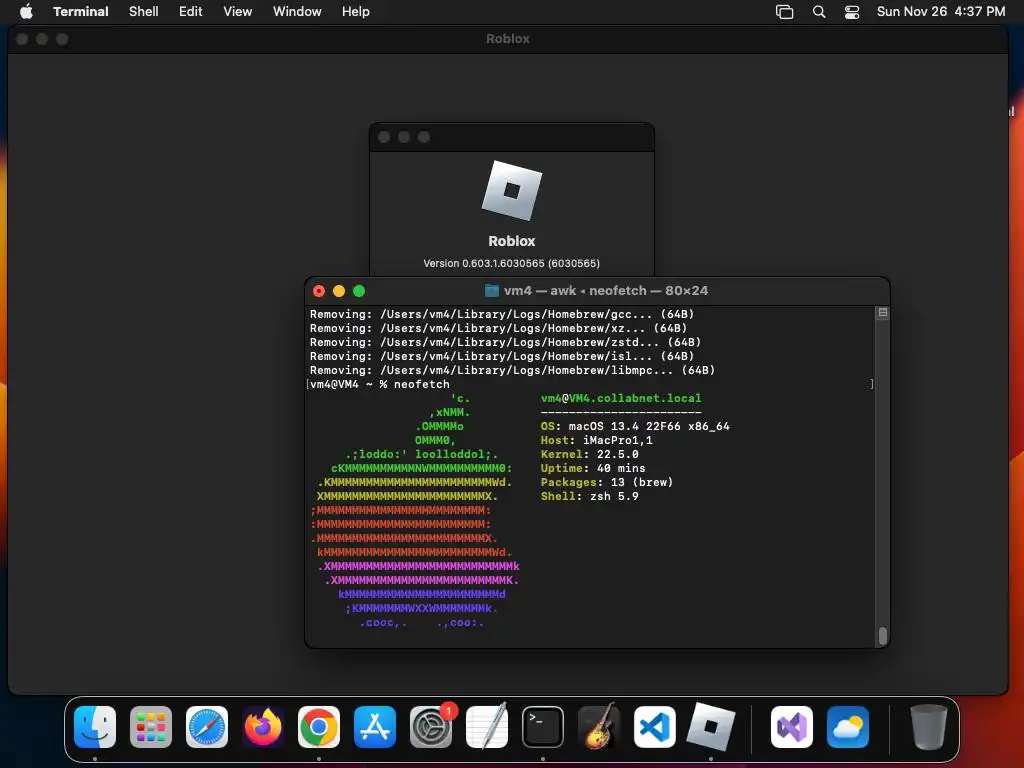Screen dimensions: 1024x768
Task: Open the View menu
Action: point(238,11)
